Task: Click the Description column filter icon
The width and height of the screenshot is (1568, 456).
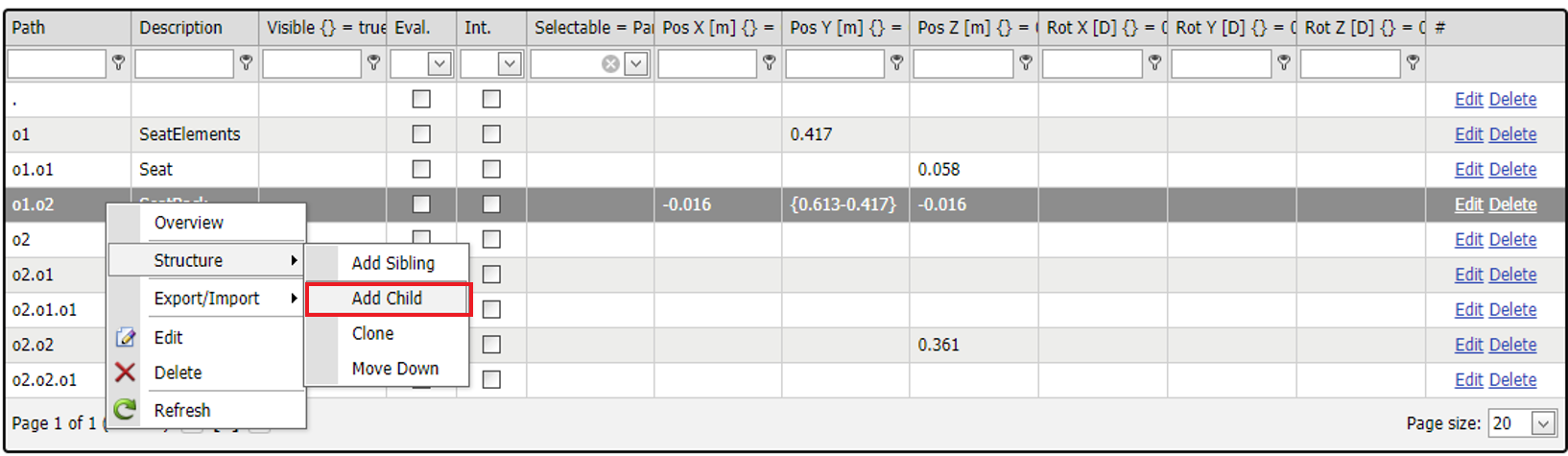Action: tap(246, 63)
